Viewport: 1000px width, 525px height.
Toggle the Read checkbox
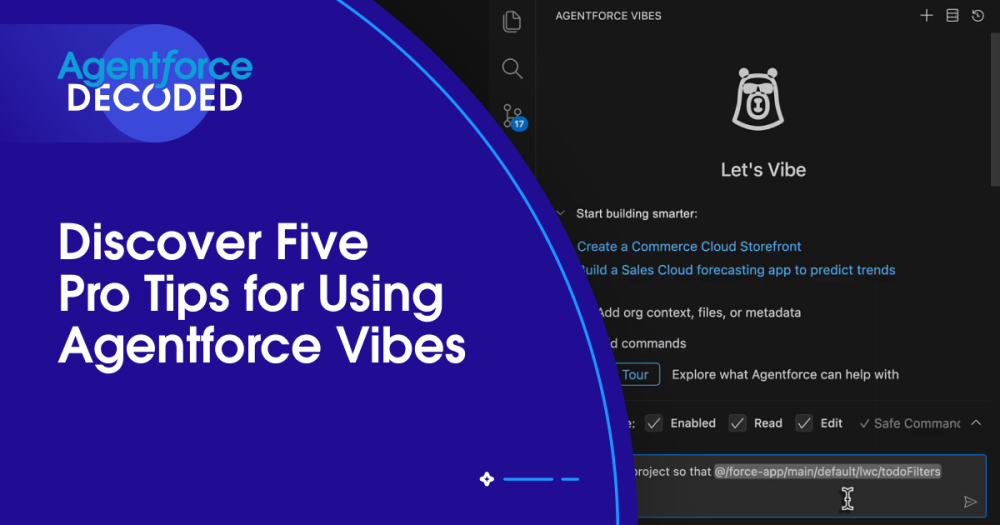coord(737,423)
